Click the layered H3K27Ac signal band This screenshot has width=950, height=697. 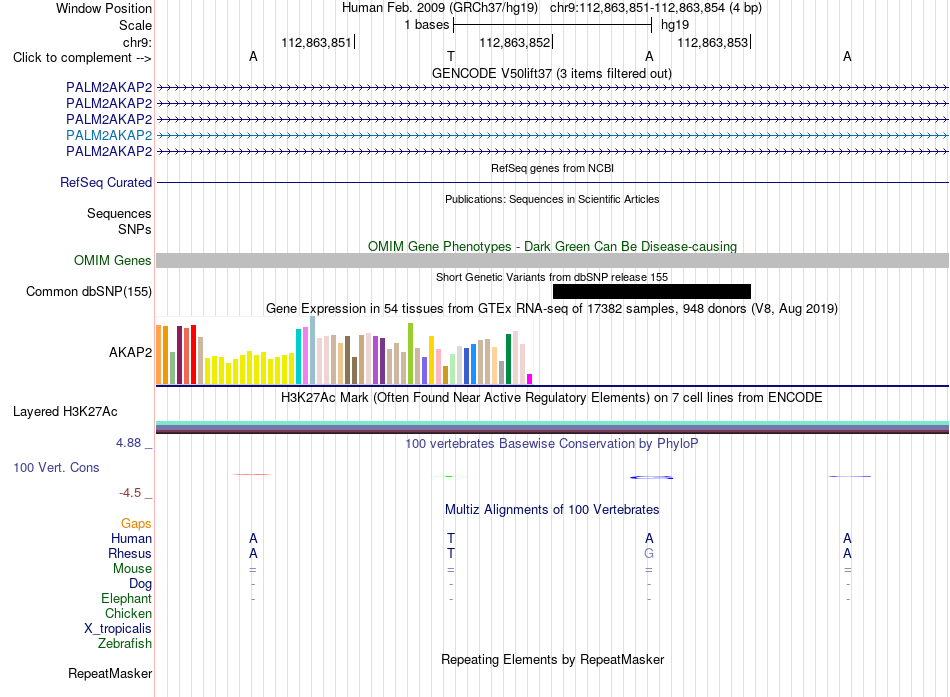click(552, 427)
